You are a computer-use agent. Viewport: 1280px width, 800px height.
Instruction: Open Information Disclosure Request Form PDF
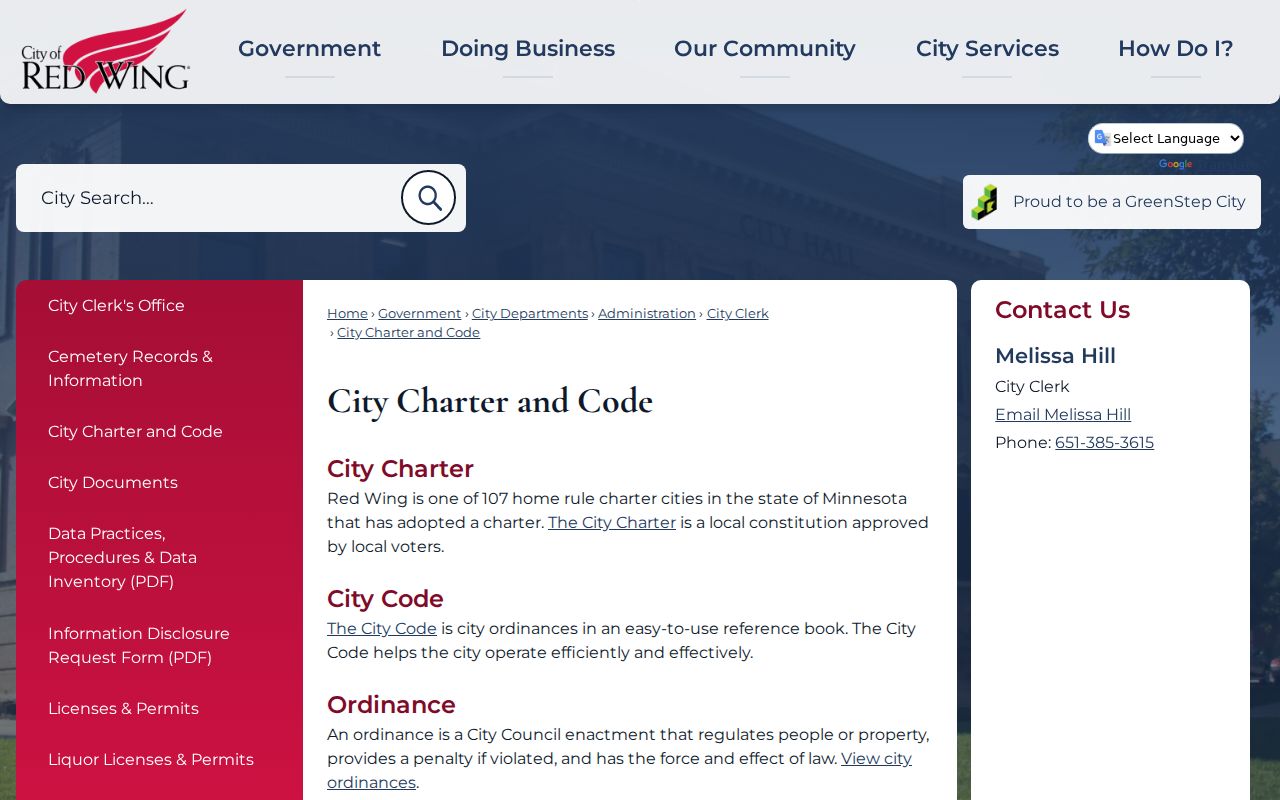tap(139, 646)
